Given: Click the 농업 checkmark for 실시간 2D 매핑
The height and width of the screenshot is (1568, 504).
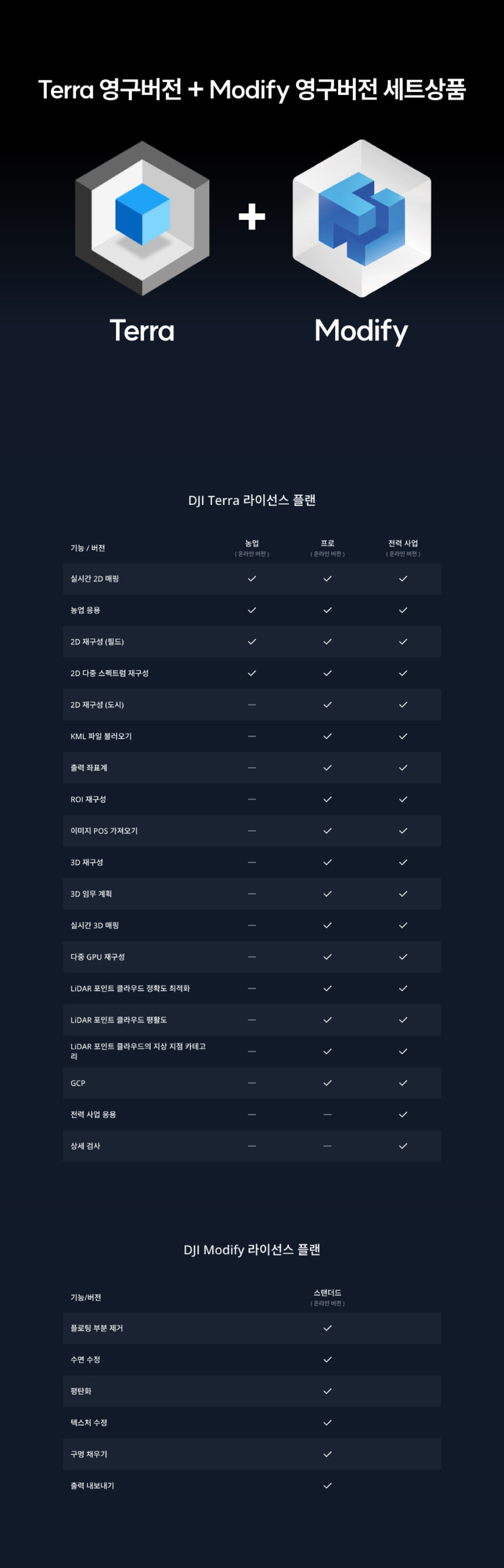Looking at the screenshot, I should point(251,578).
